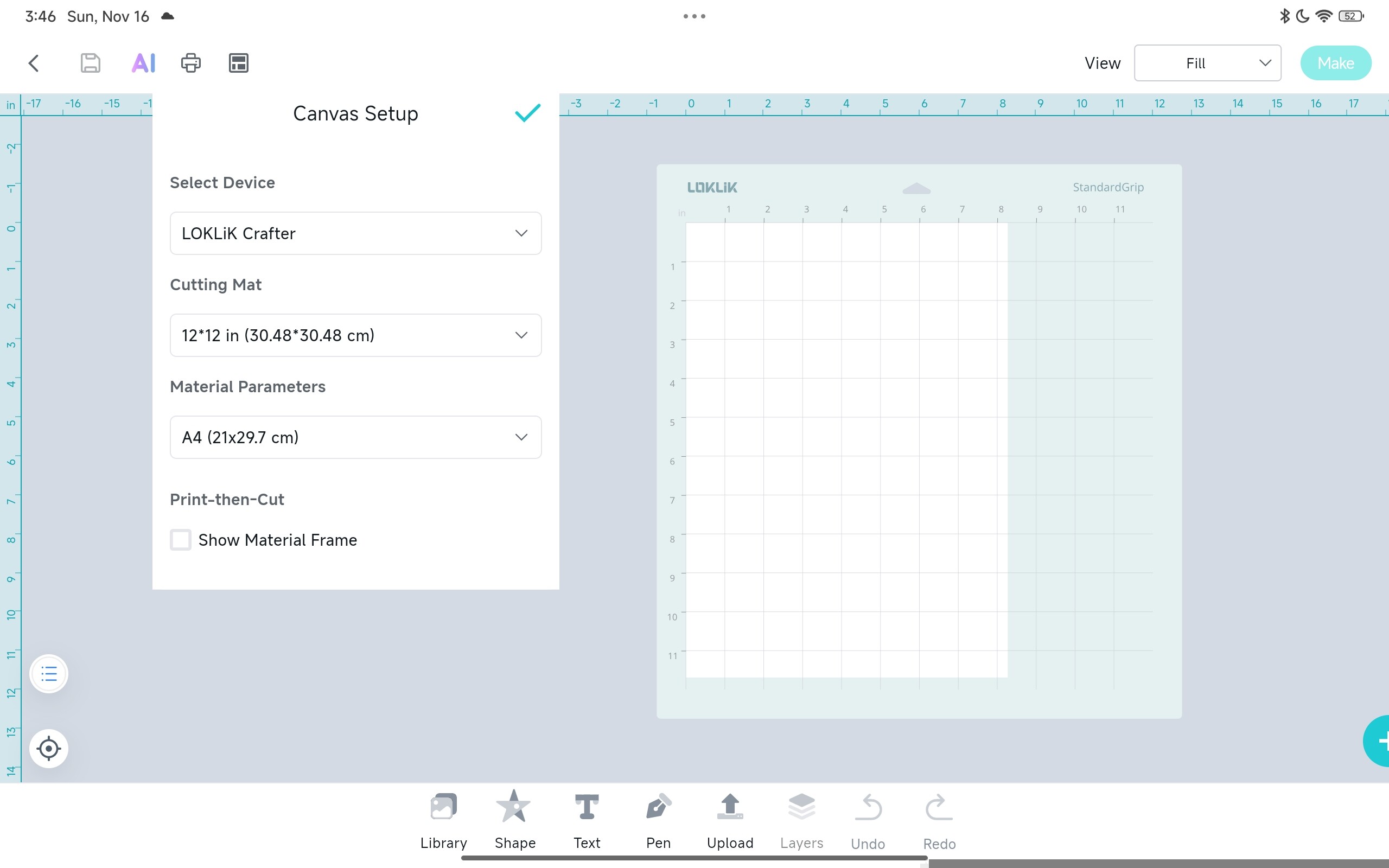The width and height of the screenshot is (1389, 868).
Task: Click the printer icon
Action: click(190, 63)
